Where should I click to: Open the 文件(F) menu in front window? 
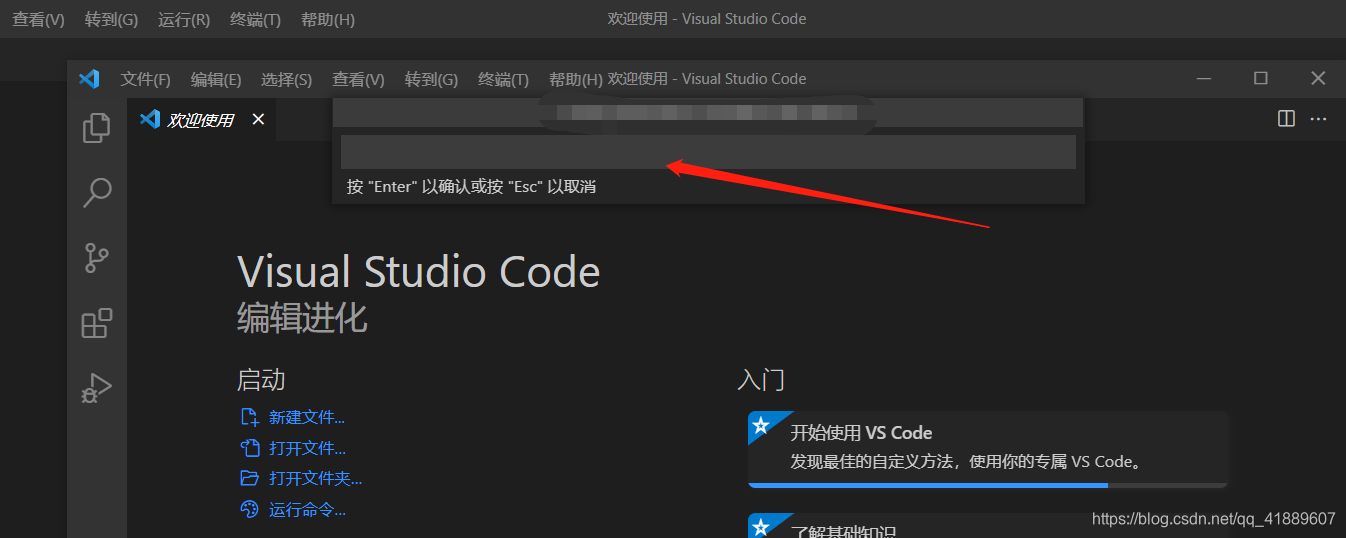[x=146, y=79]
